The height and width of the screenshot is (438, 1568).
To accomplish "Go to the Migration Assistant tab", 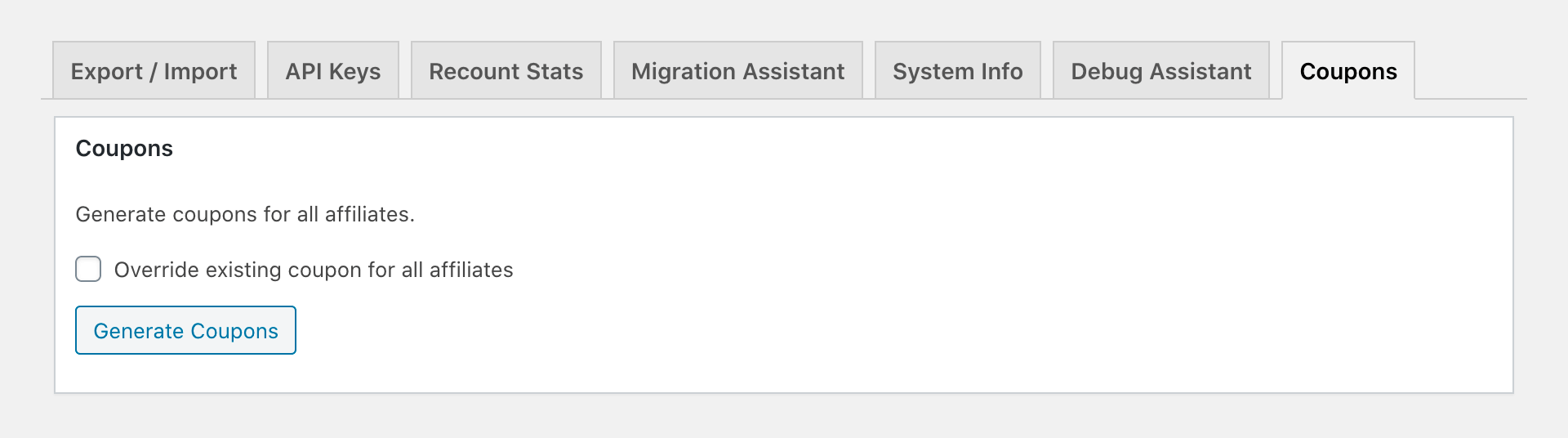I will click(738, 71).
